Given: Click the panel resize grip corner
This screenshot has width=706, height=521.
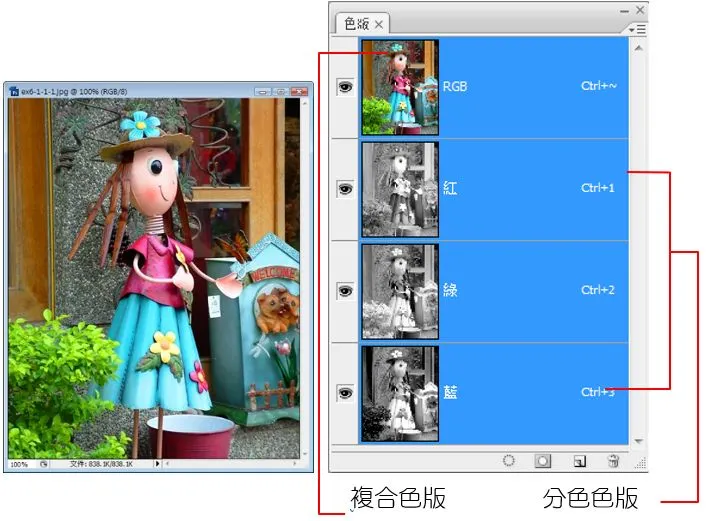Looking at the screenshot, I should point(642,463).
